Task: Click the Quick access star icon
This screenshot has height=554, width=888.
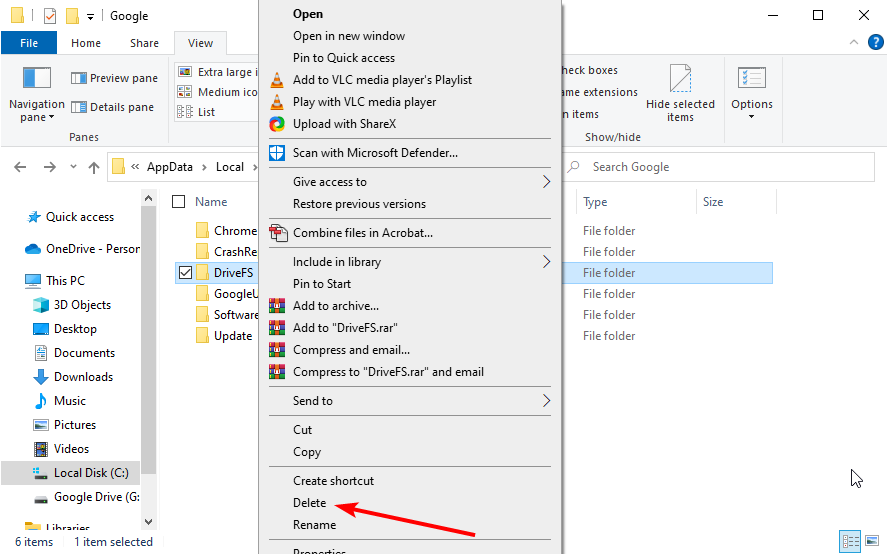Action: click(34, 217)
